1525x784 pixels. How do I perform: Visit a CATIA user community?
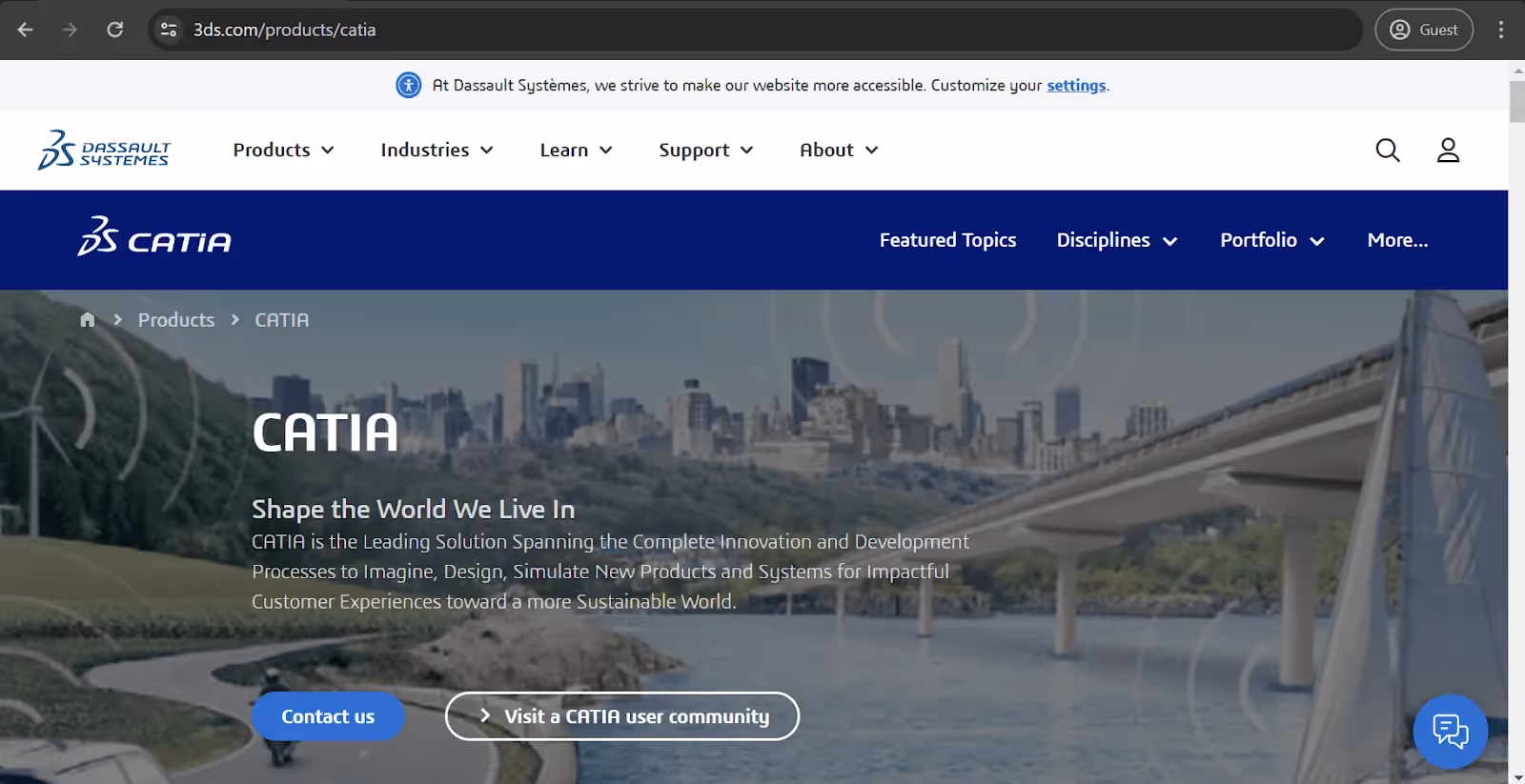click(622, 716)
